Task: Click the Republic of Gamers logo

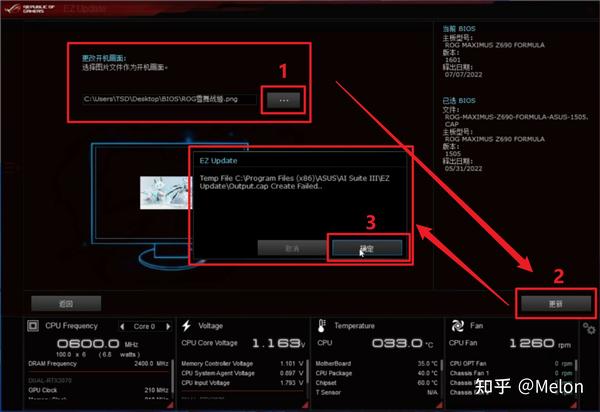Action: point(30,8)
